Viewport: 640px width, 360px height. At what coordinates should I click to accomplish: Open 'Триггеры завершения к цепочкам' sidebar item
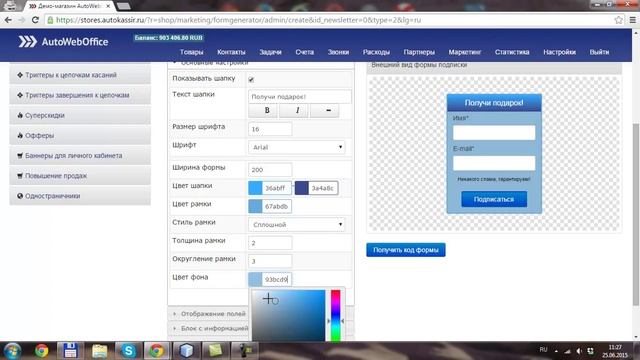(80, 95)
